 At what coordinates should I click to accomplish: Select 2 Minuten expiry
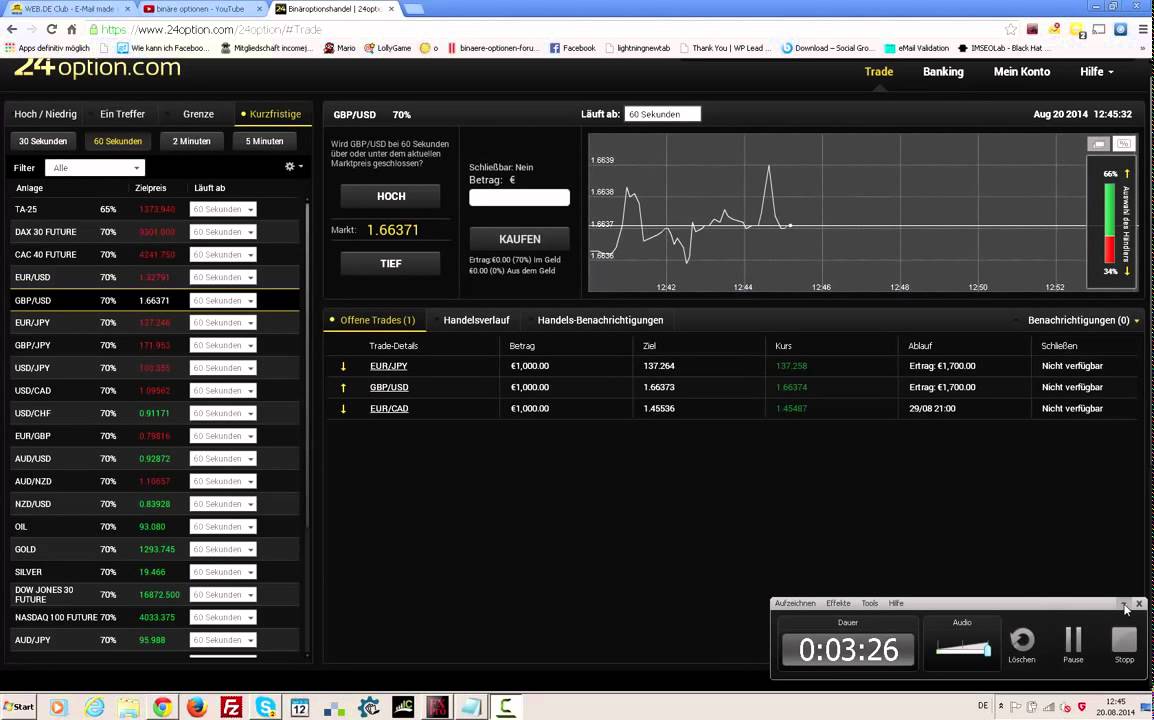coord(191,141)
